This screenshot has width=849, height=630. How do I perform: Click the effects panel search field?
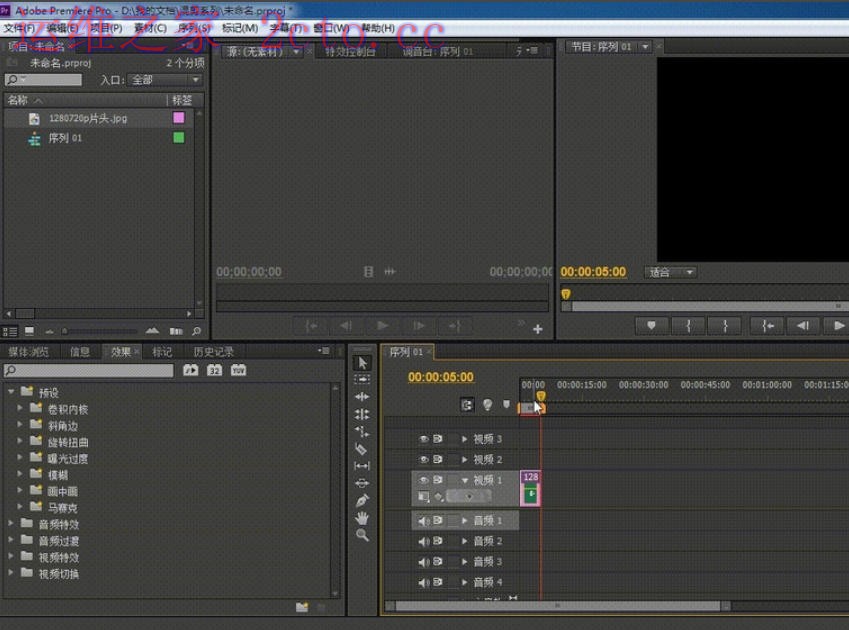coord(89,370)
